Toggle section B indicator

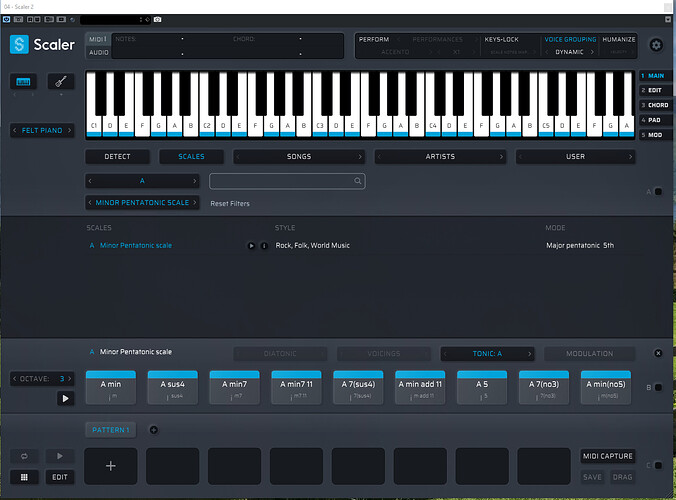point(658,388)
